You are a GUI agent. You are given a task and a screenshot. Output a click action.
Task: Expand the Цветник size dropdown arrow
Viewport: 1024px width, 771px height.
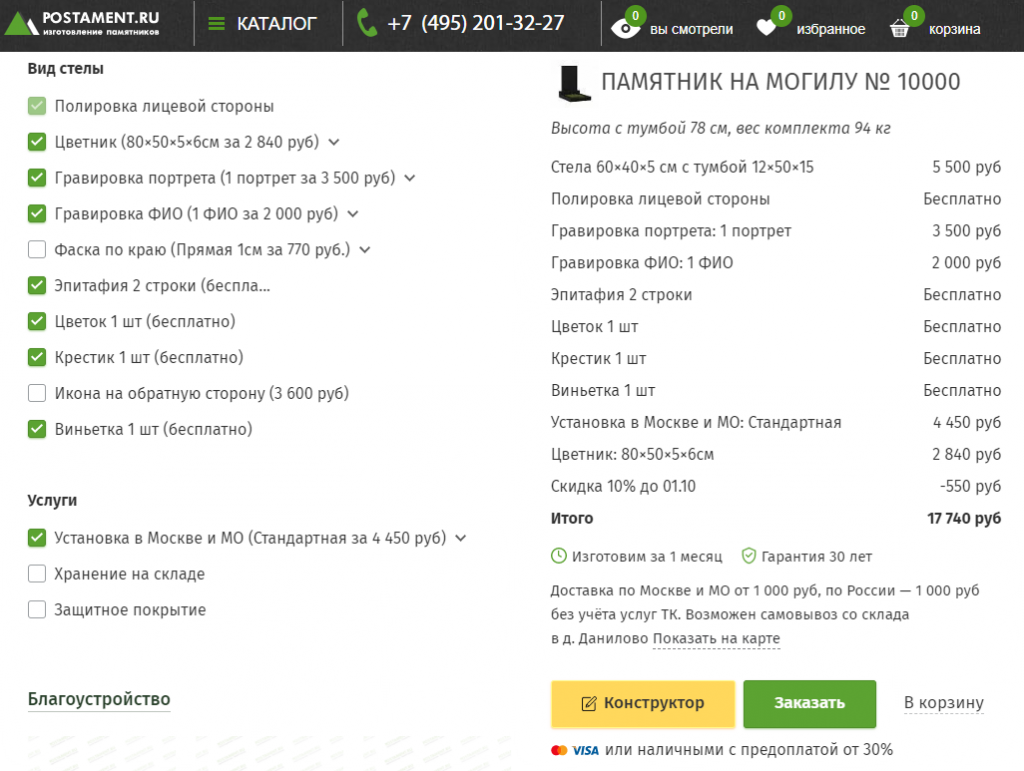(x=334, y=142)
